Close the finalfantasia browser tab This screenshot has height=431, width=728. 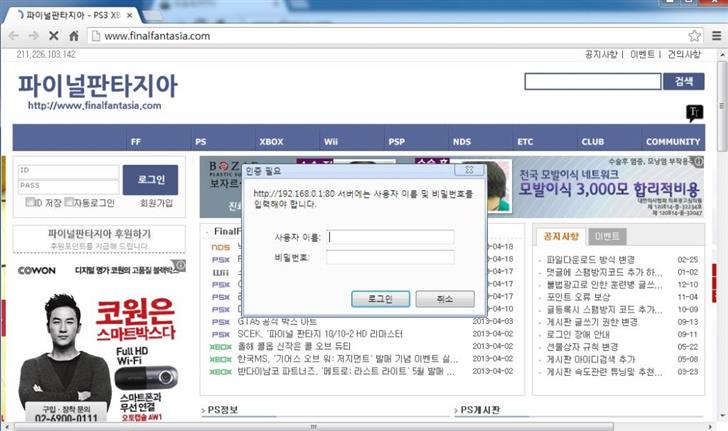click(130, 15)
